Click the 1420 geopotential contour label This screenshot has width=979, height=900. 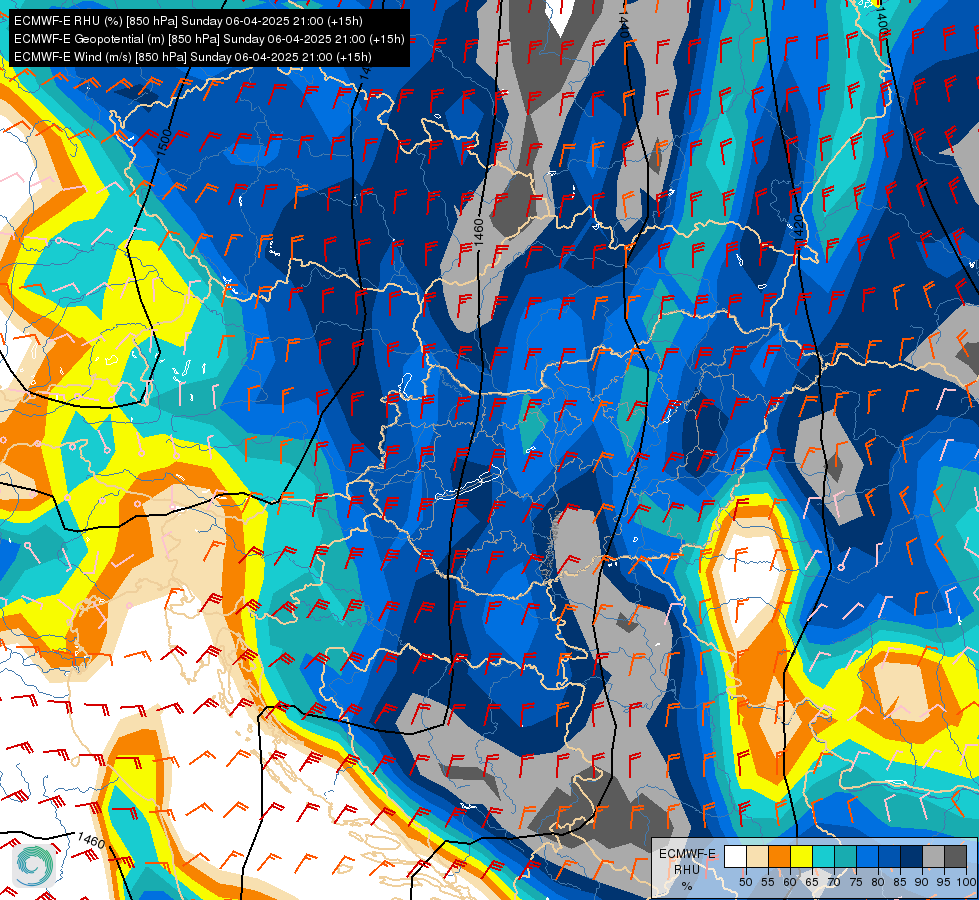pyautogui.click(x=799, y=228)
